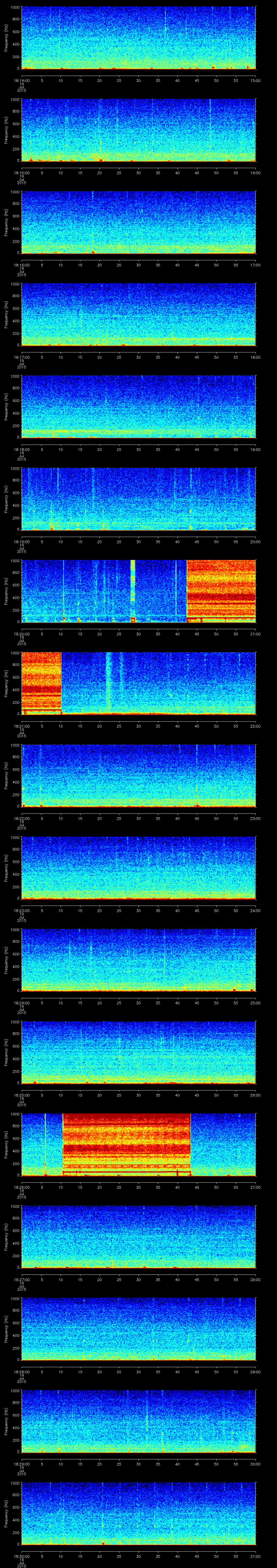This screenshot has width=277, height=1568.
Task: Open the spectrogram panel starting at 18:23:00
Action: tap(138, 868)
